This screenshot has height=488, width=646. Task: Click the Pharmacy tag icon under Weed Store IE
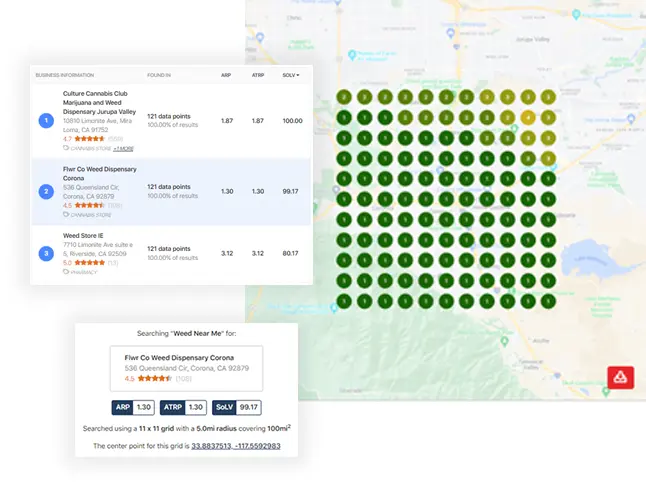pos(66,272)
